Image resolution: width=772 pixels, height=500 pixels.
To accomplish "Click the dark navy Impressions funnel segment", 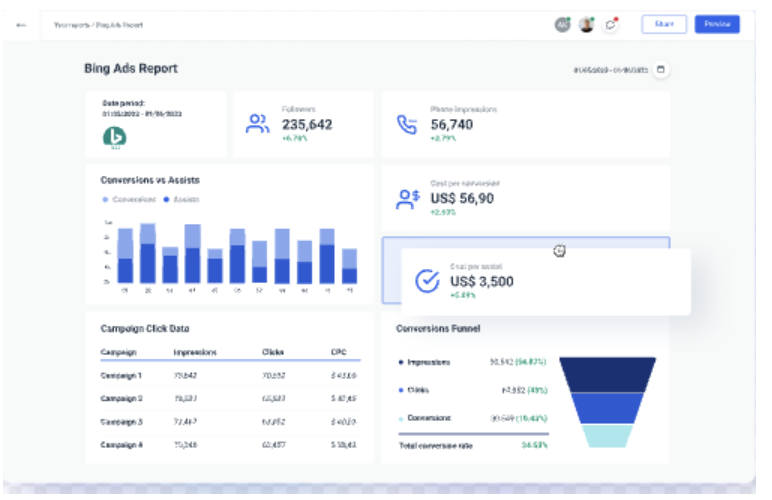I will tap(608, 375).
